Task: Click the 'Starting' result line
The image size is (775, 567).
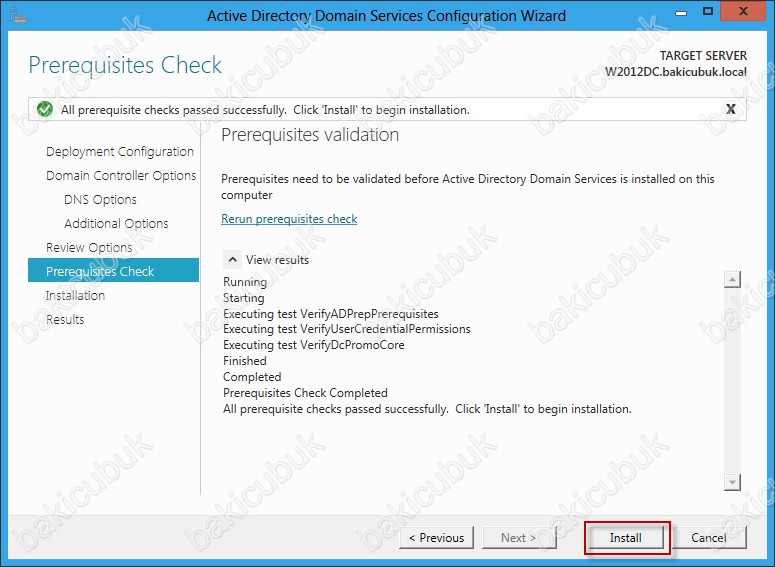Action: pyautogui.click(x=243, y=298)
